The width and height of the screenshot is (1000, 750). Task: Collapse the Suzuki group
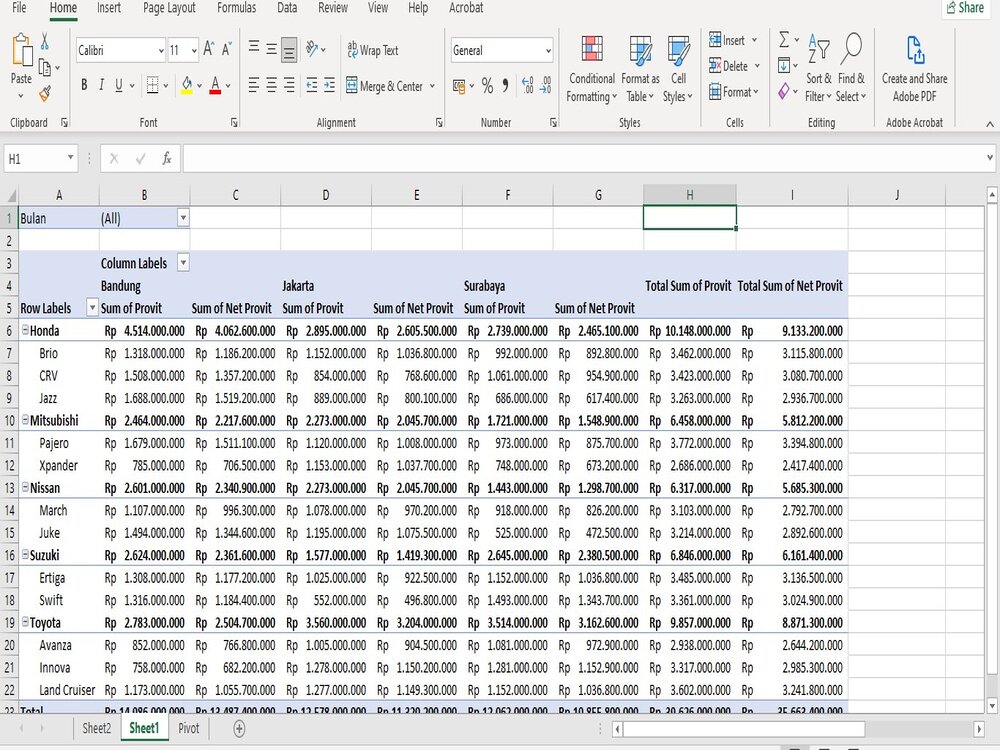[26, 554]
